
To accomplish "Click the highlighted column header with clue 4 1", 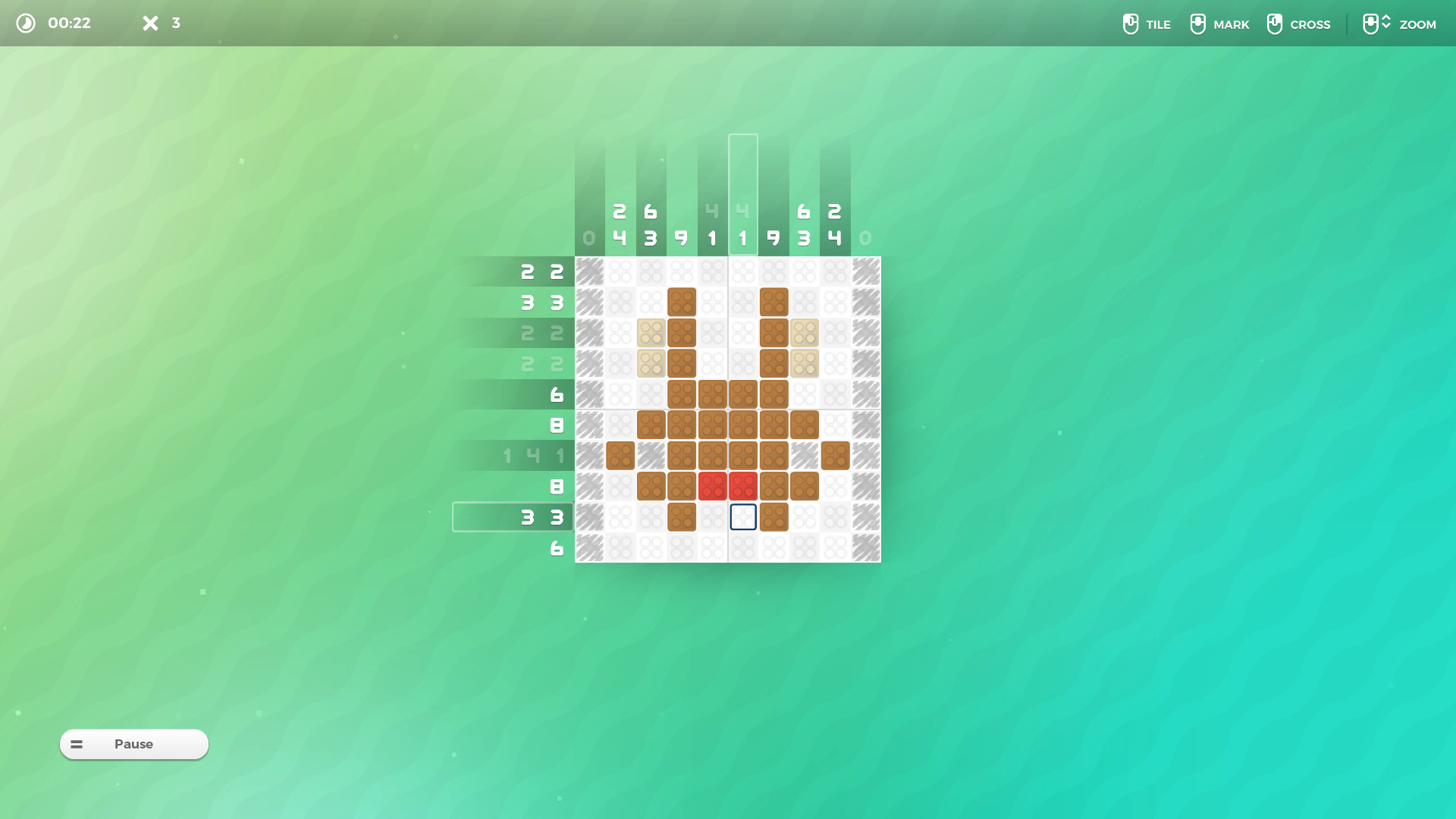I will tap(743, 224).
